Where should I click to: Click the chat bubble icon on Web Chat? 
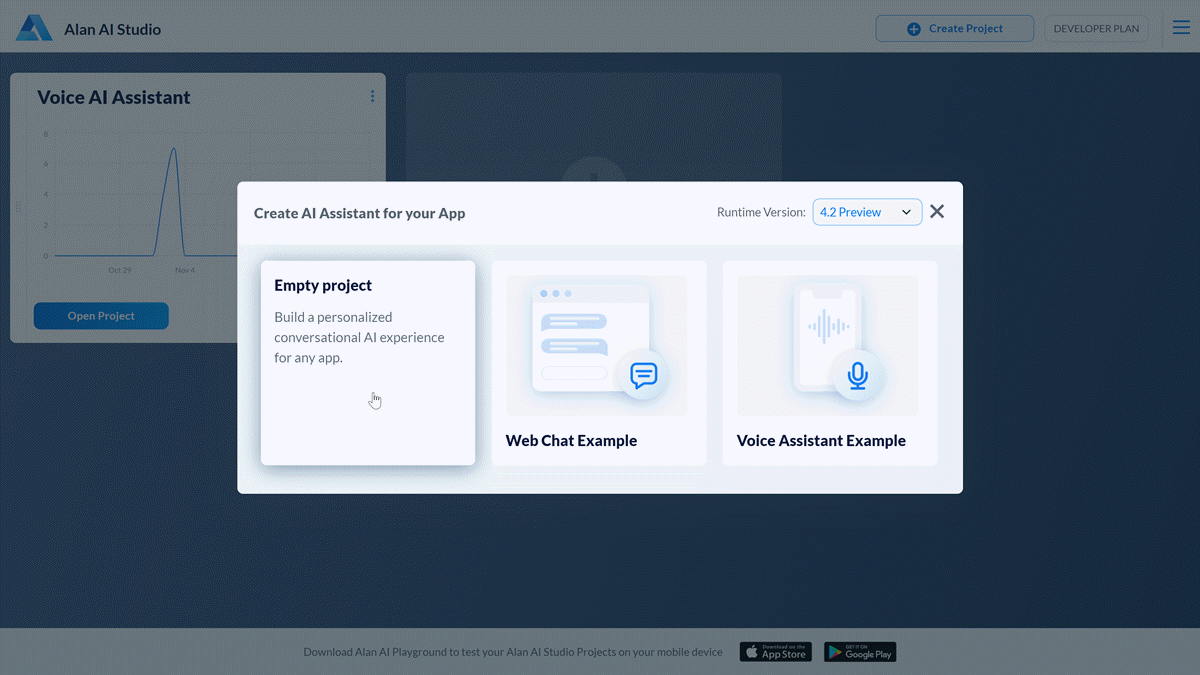643,375
